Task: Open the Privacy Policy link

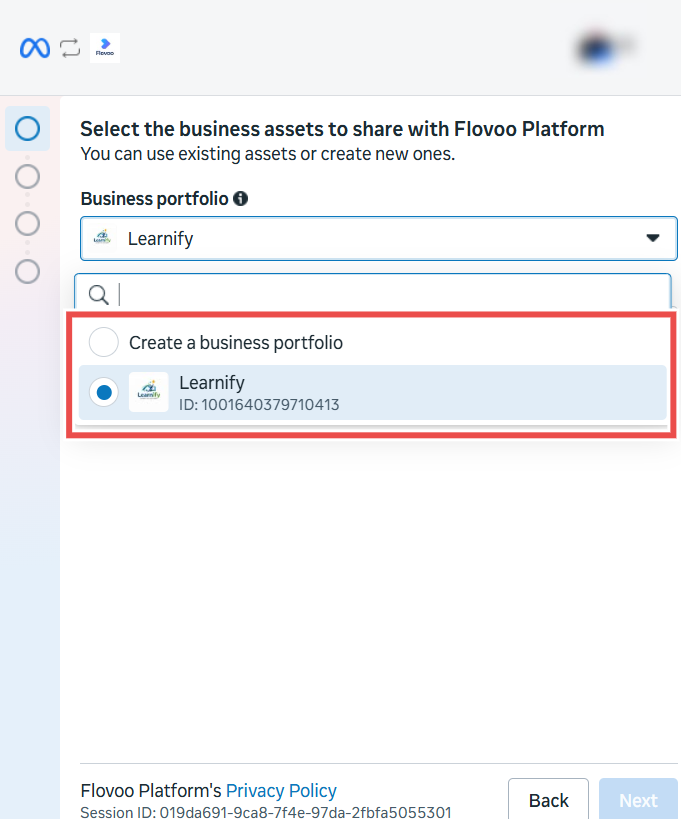Action: point(281,791)
